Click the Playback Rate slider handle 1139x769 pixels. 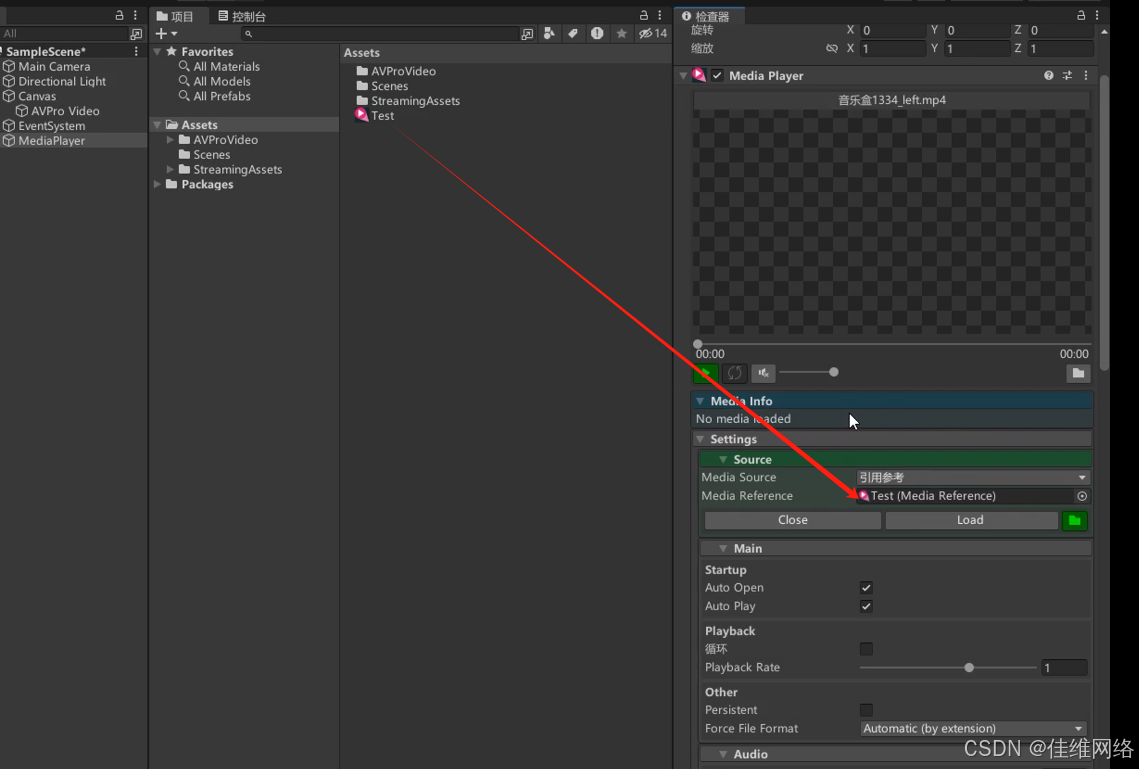pyautogui.click(x=969, y=668)
